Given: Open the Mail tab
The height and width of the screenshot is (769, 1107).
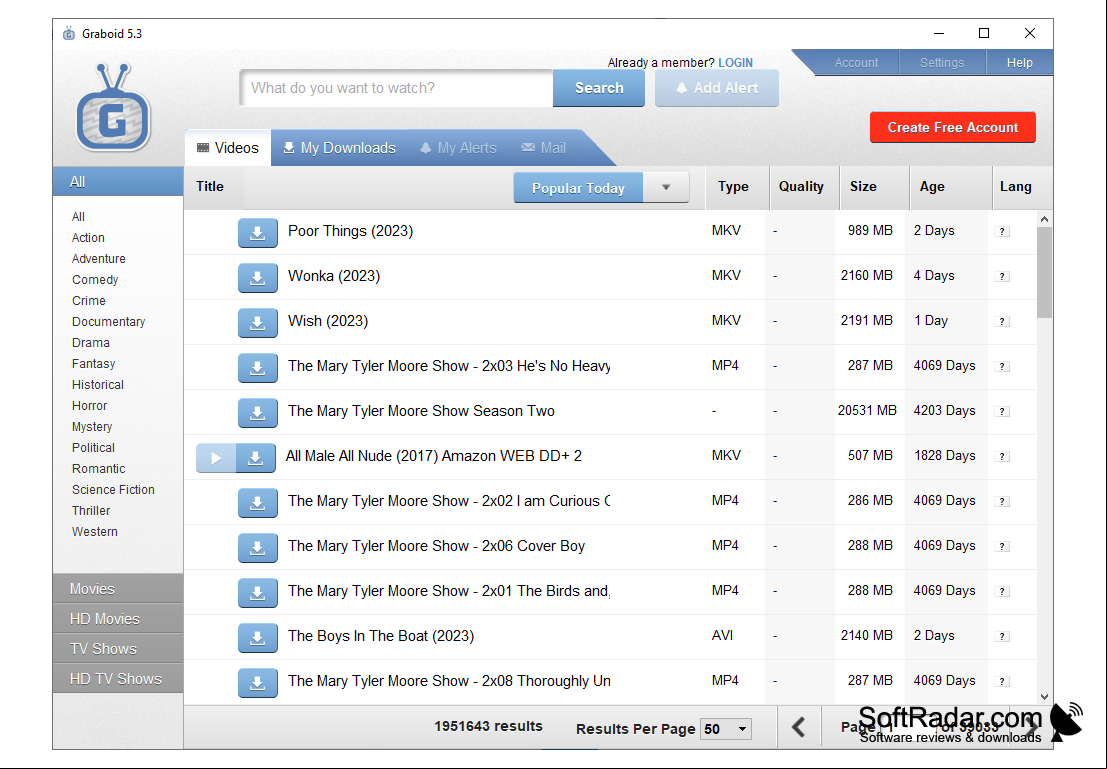Looking at the screenshot, I should pos(544,148).
